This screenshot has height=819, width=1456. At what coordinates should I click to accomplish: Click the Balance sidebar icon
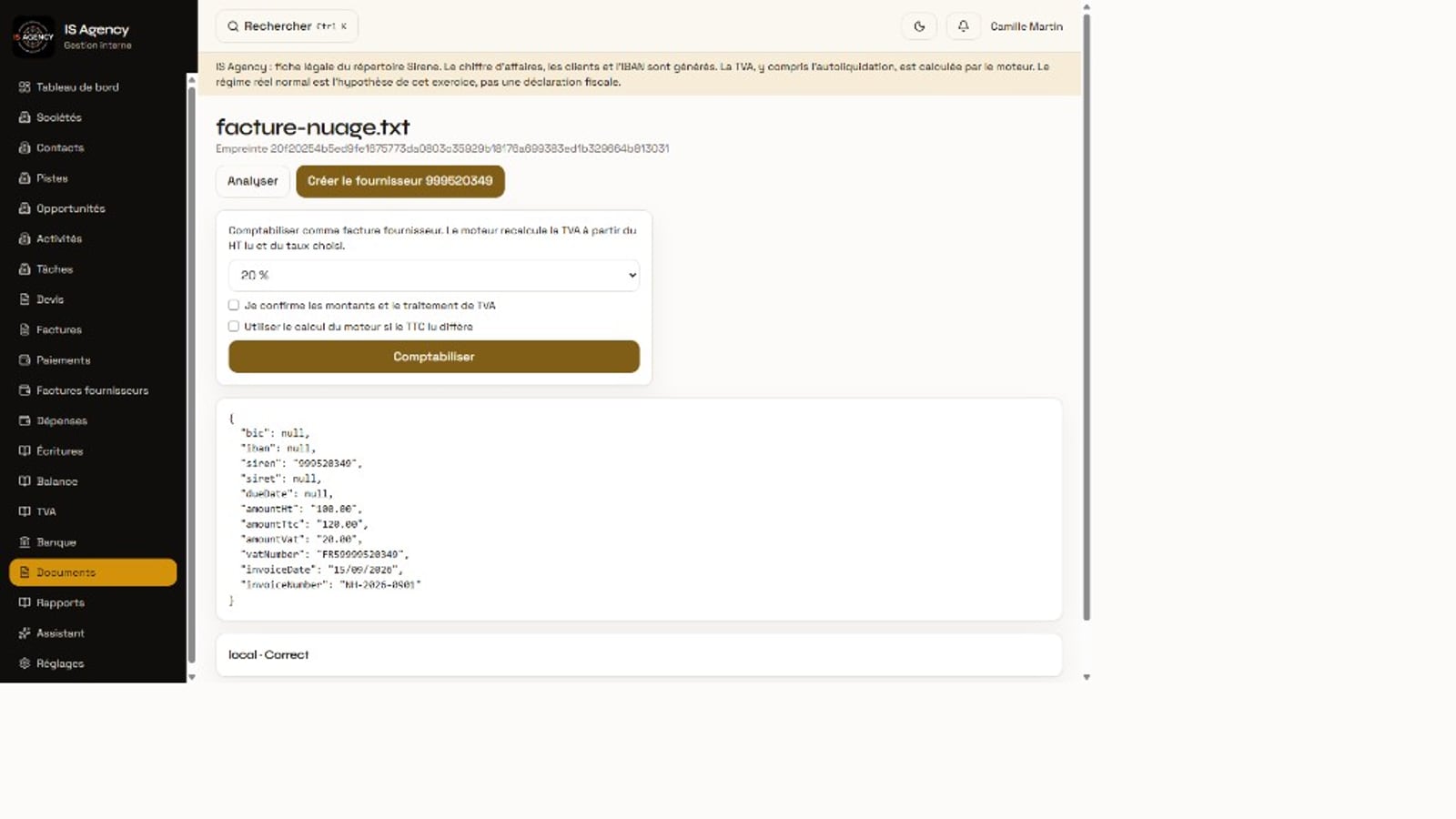[x=25, y=481]
